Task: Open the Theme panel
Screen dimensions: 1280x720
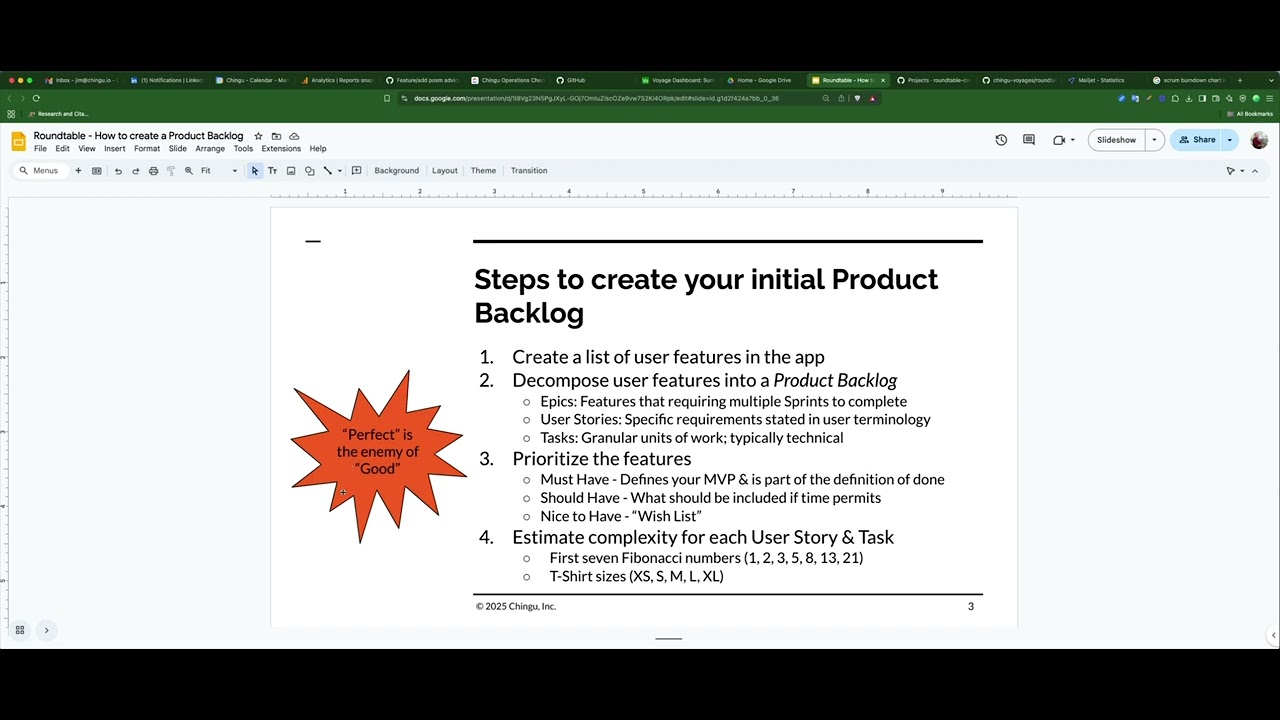Action: click(x=483, y=171)
